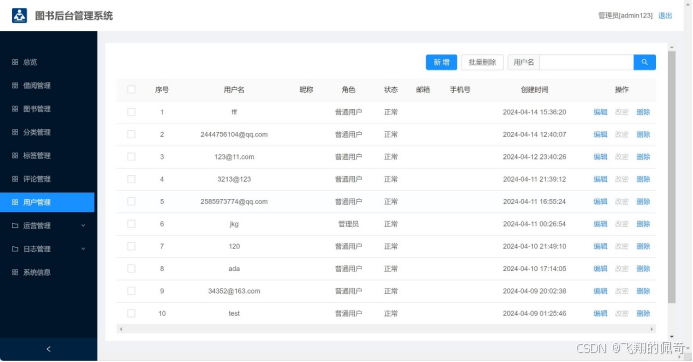
Task: Click the 用户名 column header
Action: pos(234,89)
